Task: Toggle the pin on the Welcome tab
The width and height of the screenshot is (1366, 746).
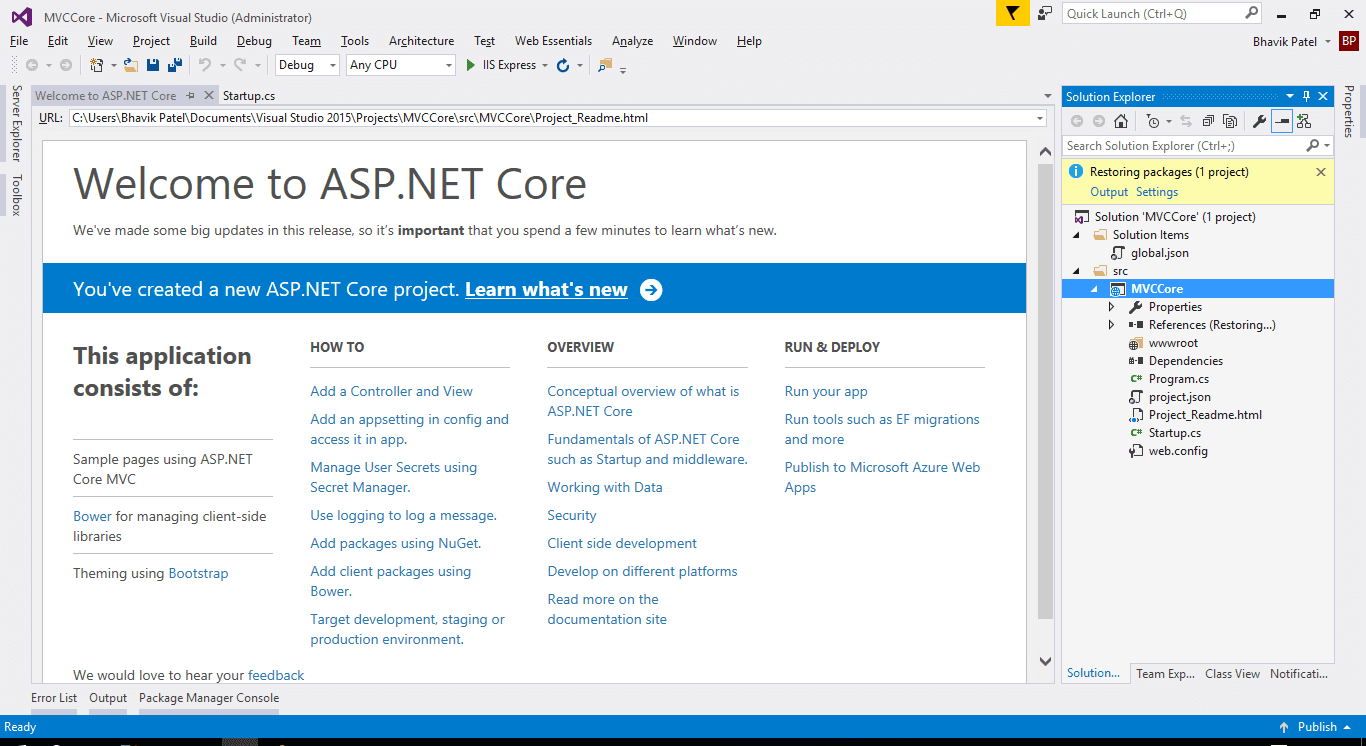Action: point(189,95)
